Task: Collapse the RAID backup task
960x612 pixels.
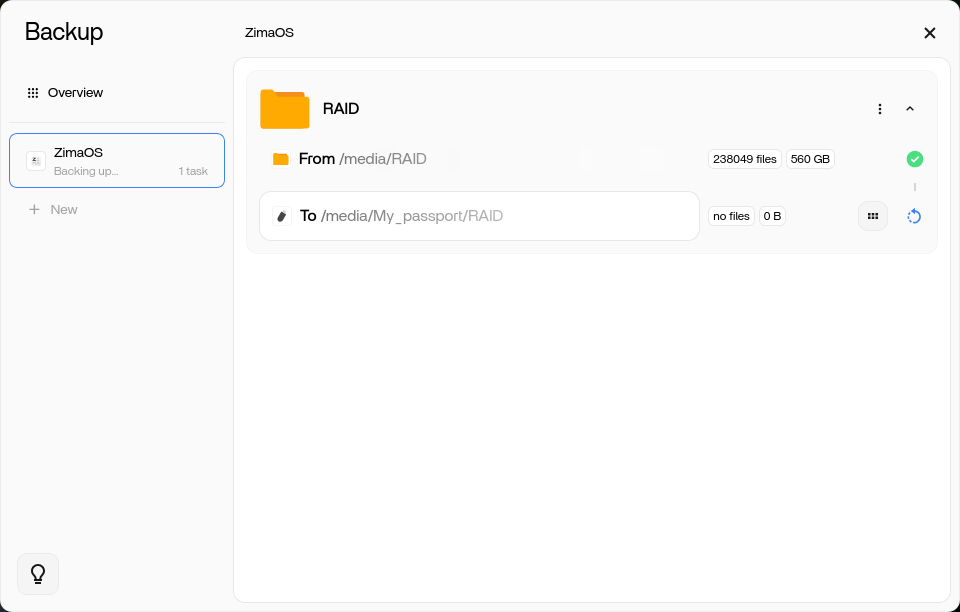Action: [910, 109]
